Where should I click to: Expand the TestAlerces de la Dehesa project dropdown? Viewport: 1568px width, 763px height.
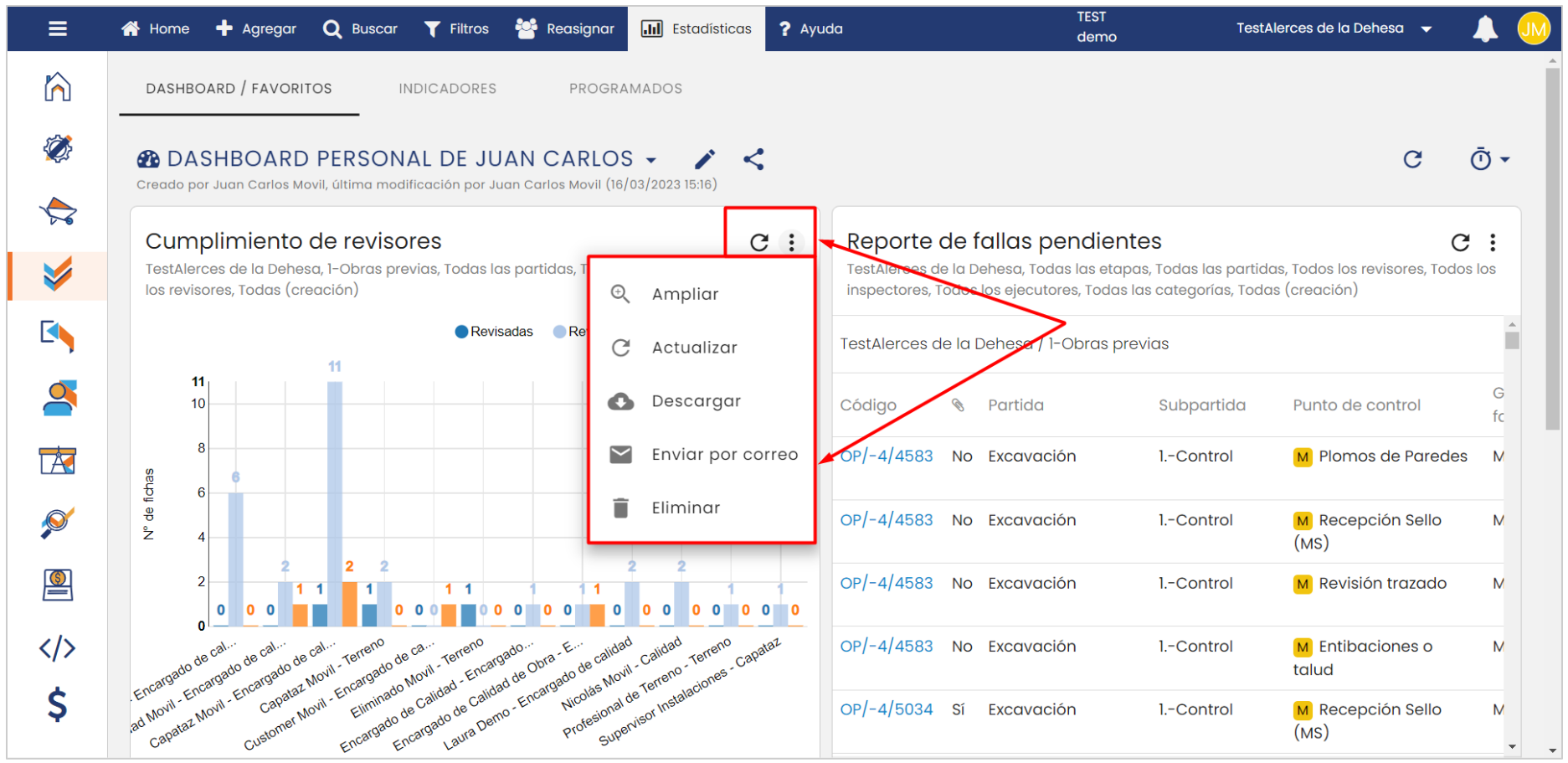click(1426, 28)
